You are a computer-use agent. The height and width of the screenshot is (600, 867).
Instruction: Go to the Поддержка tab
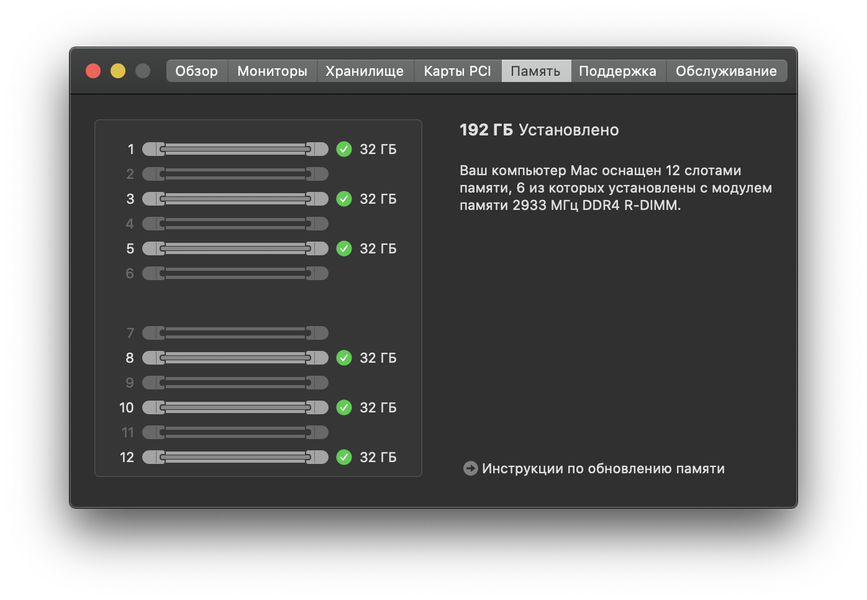pos(617,71)
